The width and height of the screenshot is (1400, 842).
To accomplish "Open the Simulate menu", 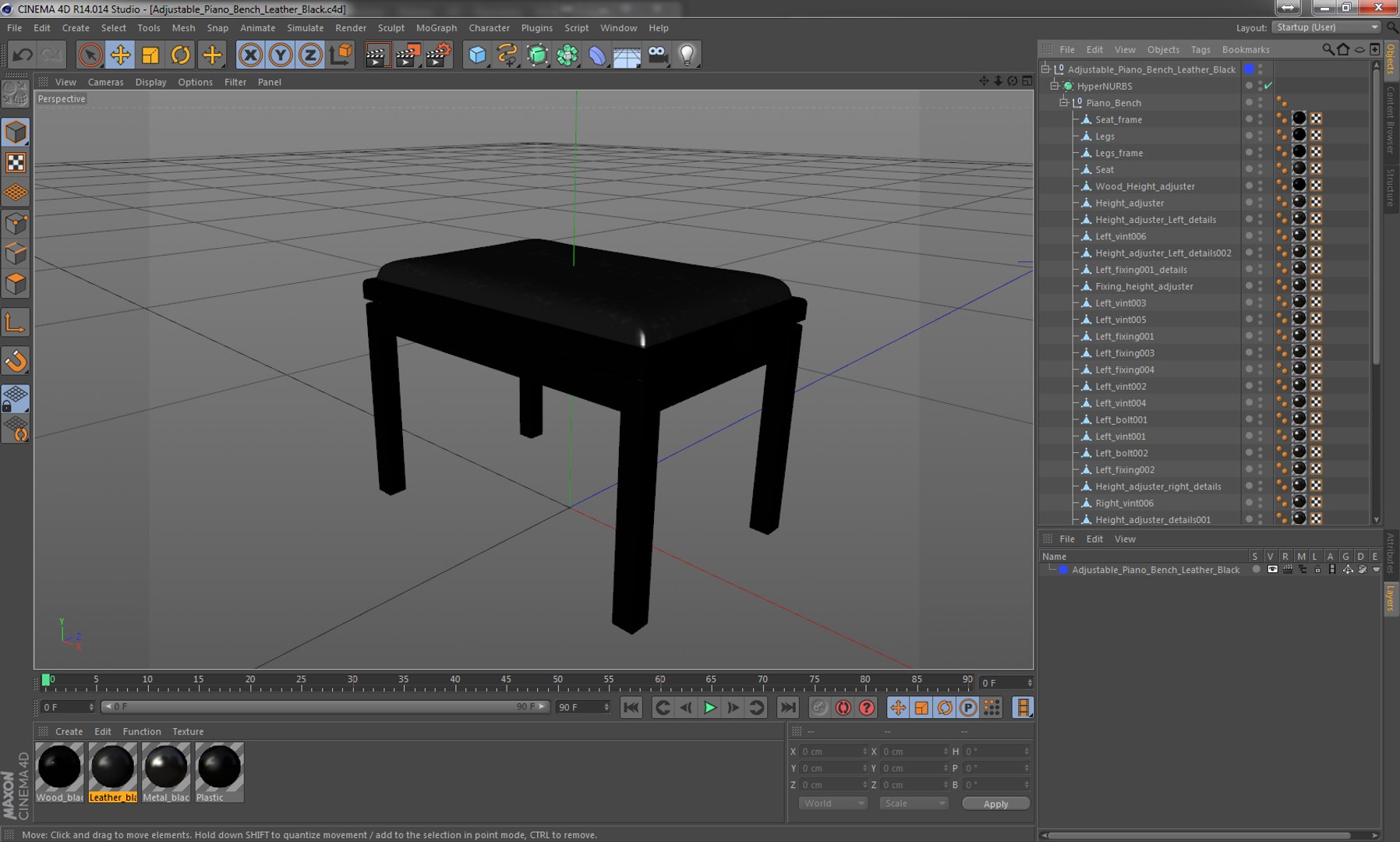I will coord(305,28).
